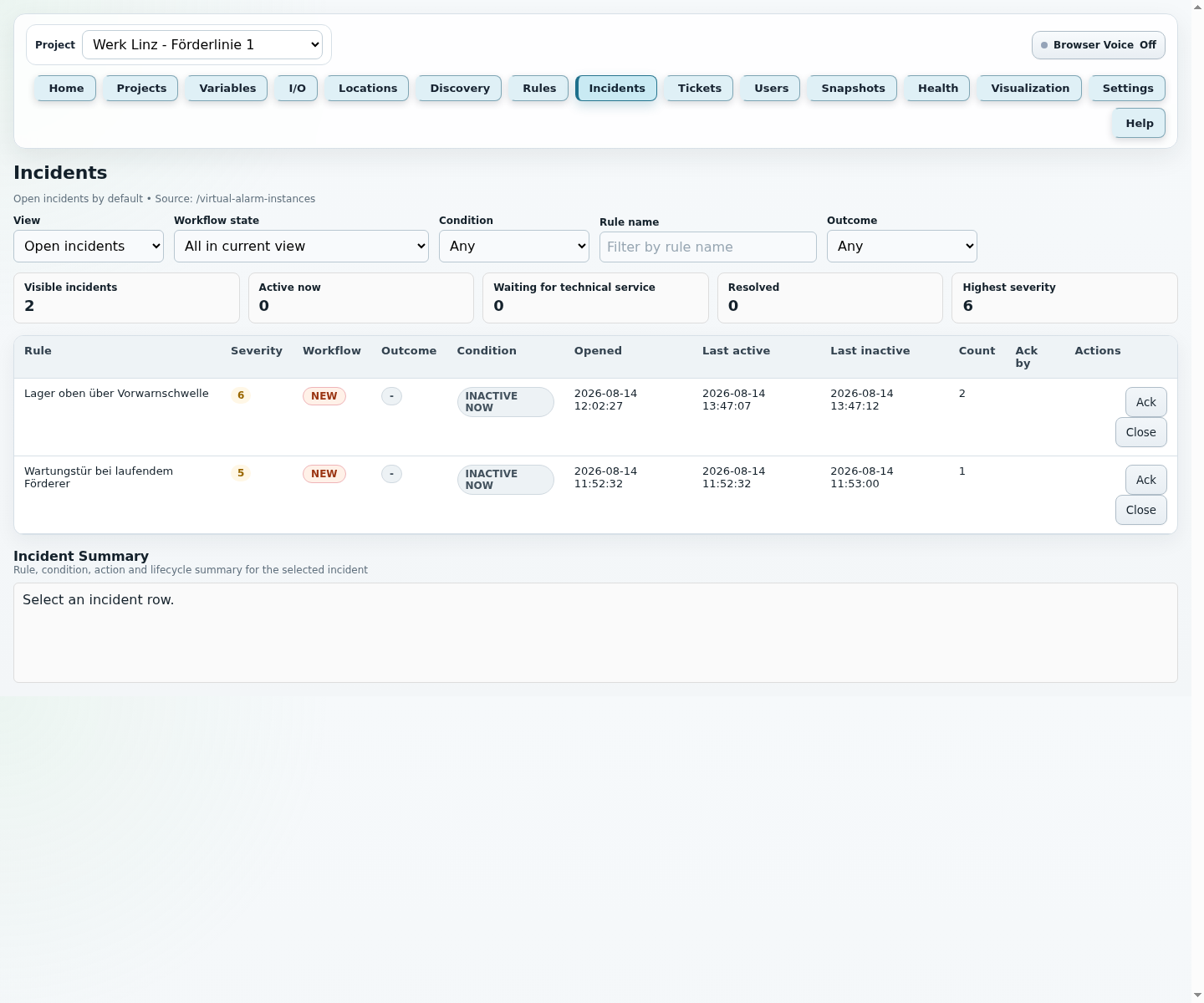Open the I/O tab
Screen dimensions: 1204x1003
(297, 88)
